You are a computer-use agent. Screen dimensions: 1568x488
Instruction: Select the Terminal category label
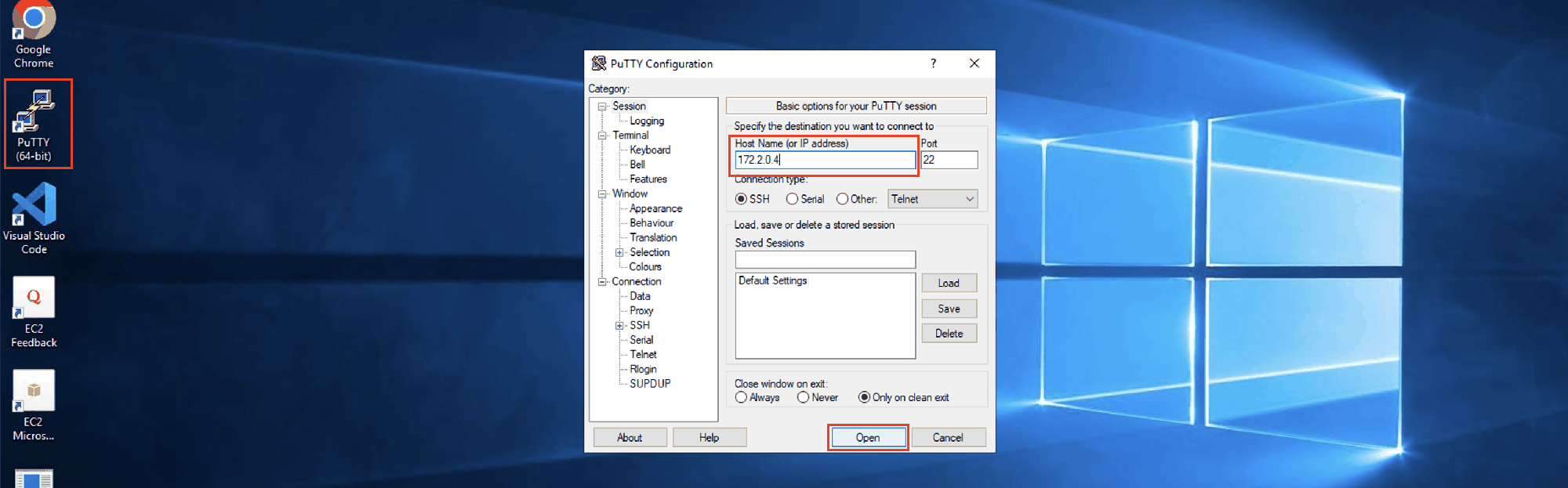tap(630, 135)
